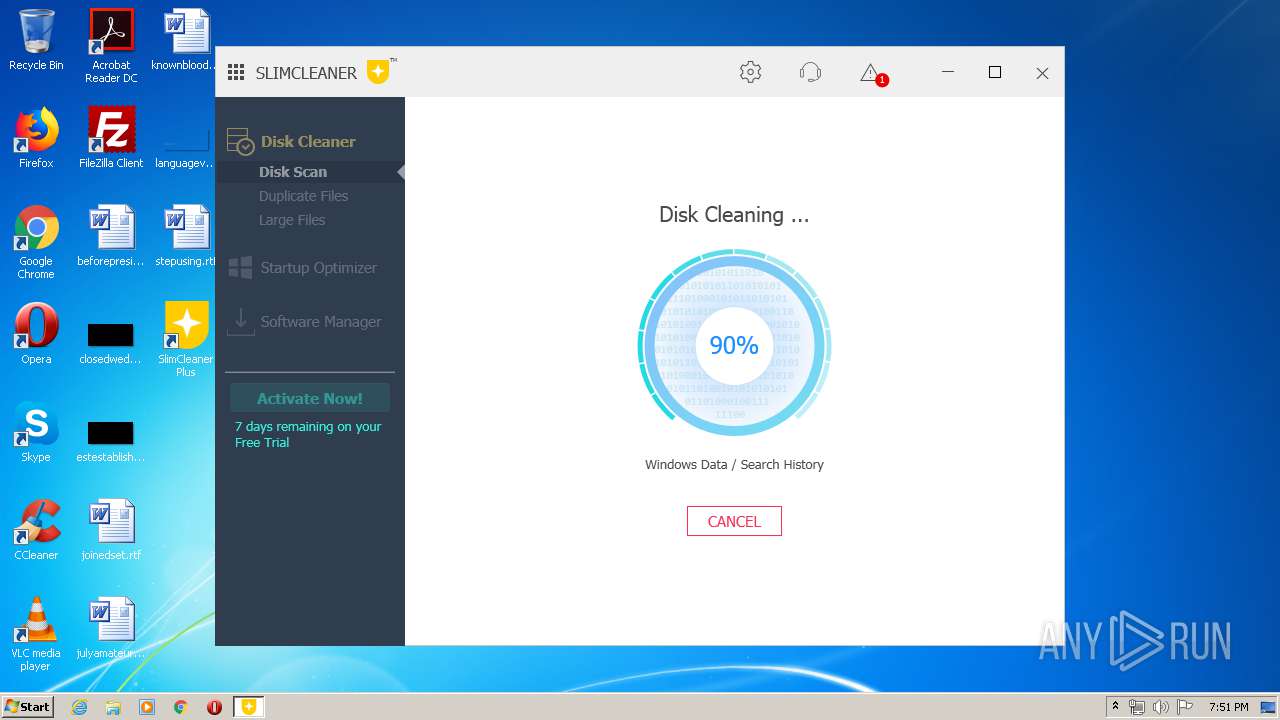The image size is (1280, 720).
Task: Click the 7:51 PM taskbar clock
Action: pos(1228,707)
